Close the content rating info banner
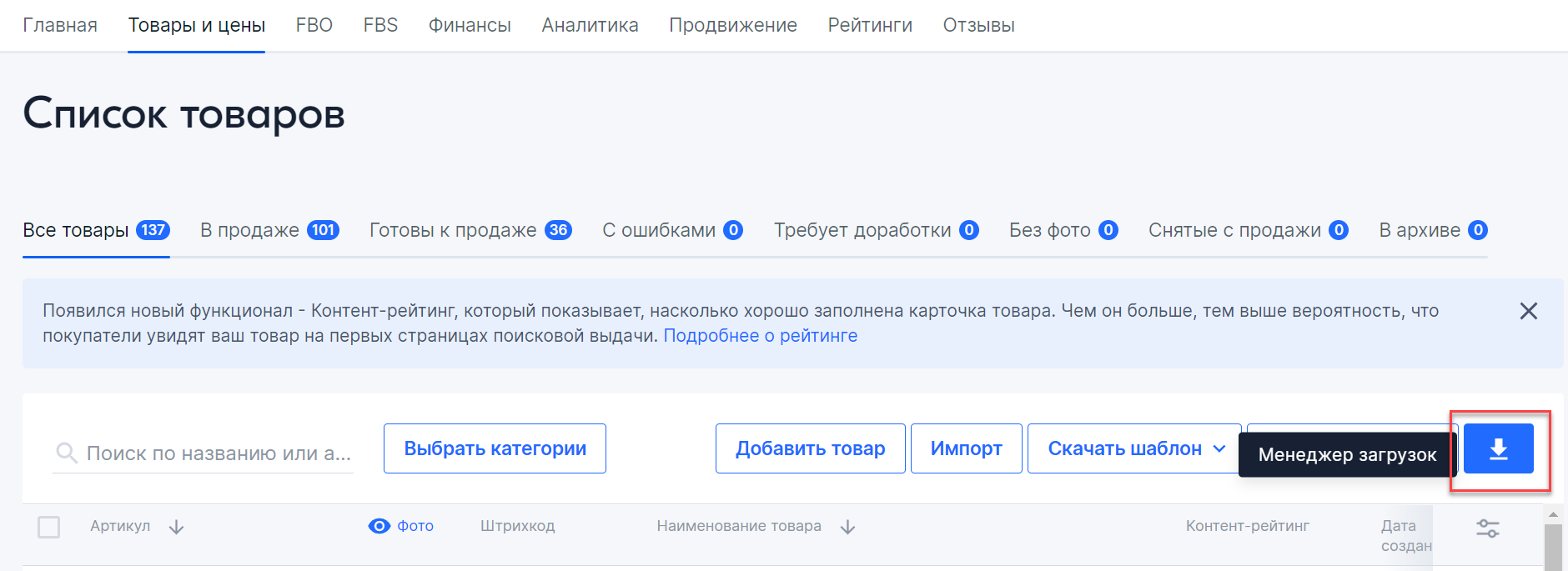The width and height of the screenshot is (1568, 571). 1528,311
